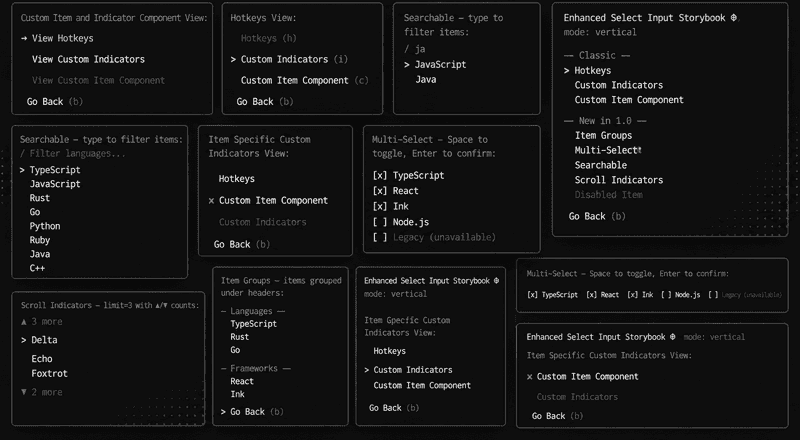Screen dimensions: 800x440
Task: Go Back (b) in large Storybook panel
Action: click(x=597, y=216)
